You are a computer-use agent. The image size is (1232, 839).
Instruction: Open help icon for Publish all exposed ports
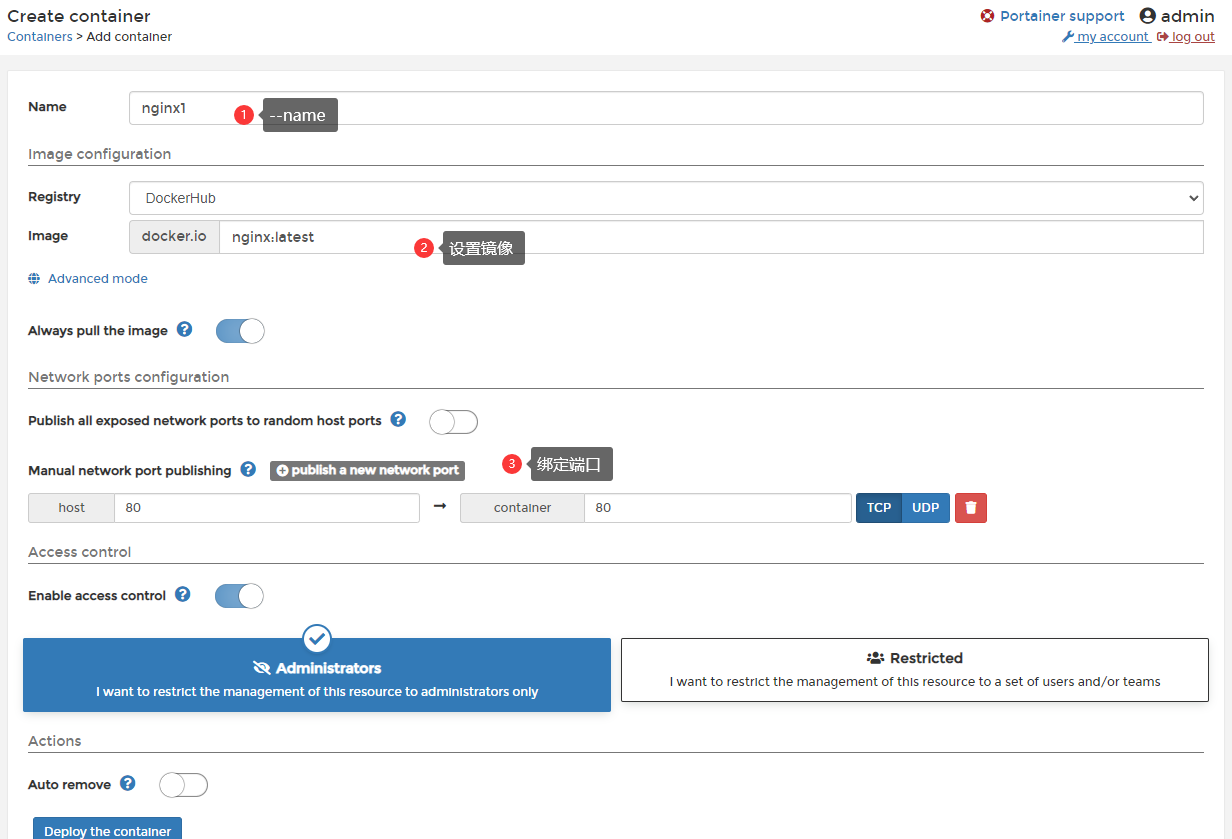click(398, 419)
